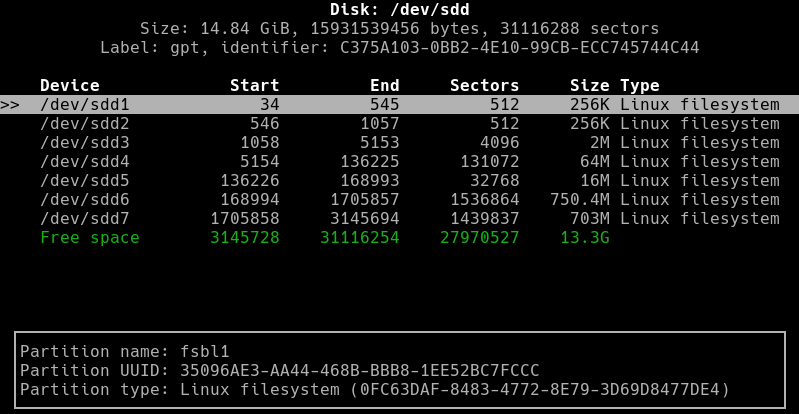Click the Partition name: fsbl1 line
This screenshot has height=414, width=799.
coord(125,351)
